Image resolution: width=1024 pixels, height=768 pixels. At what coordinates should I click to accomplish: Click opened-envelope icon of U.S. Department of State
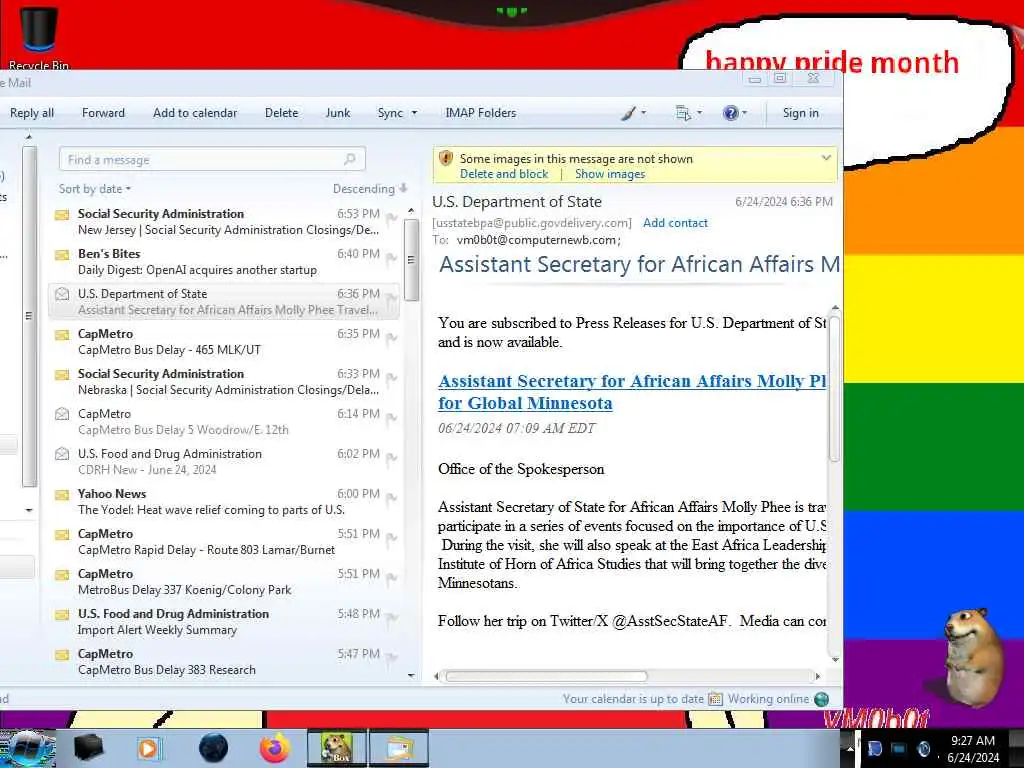coord(62,294)
